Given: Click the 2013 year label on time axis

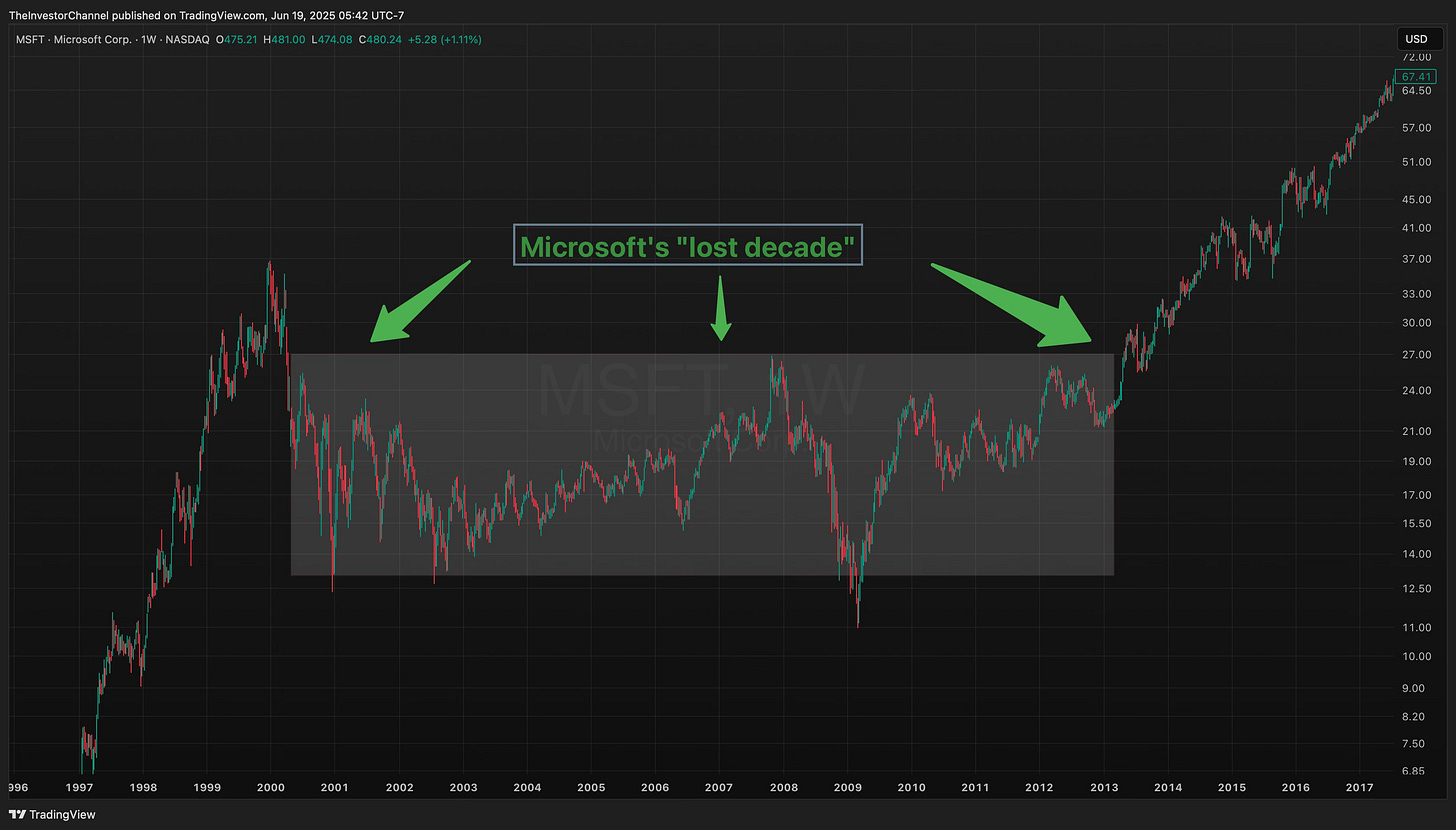Looking at the screenshot, I should [x=1104, y=787].
